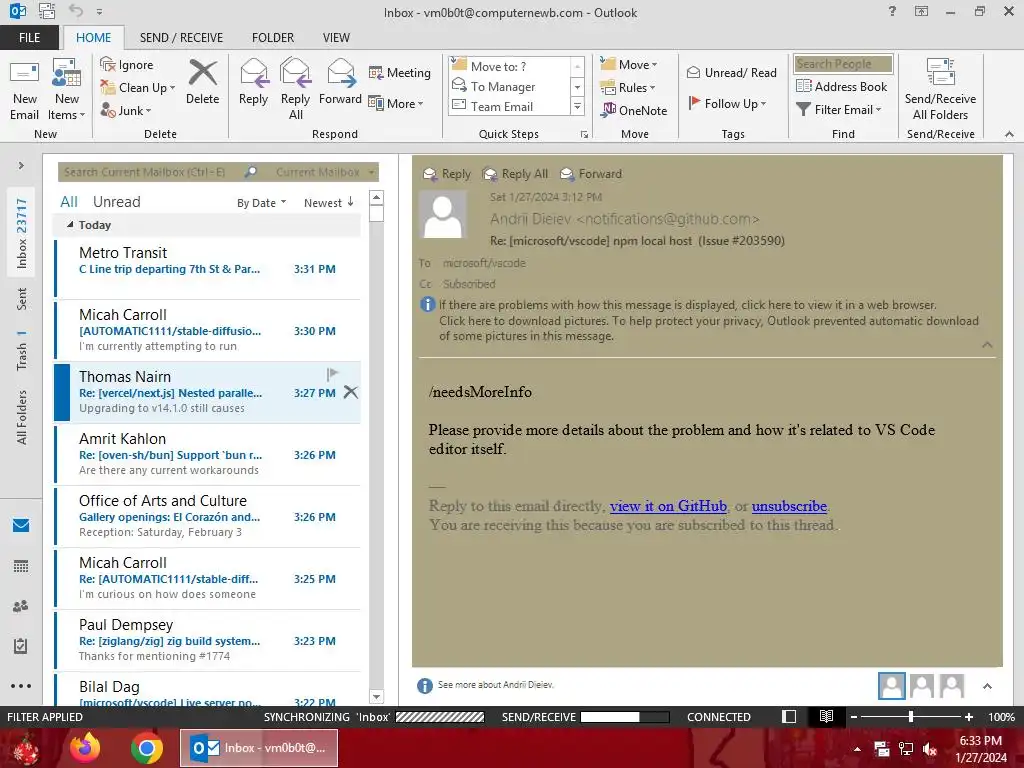Image resolution: width=1024 pixels, height=768 pixels.
Task: Click Reply All in the reading pane
Action: tap(515, 174)
